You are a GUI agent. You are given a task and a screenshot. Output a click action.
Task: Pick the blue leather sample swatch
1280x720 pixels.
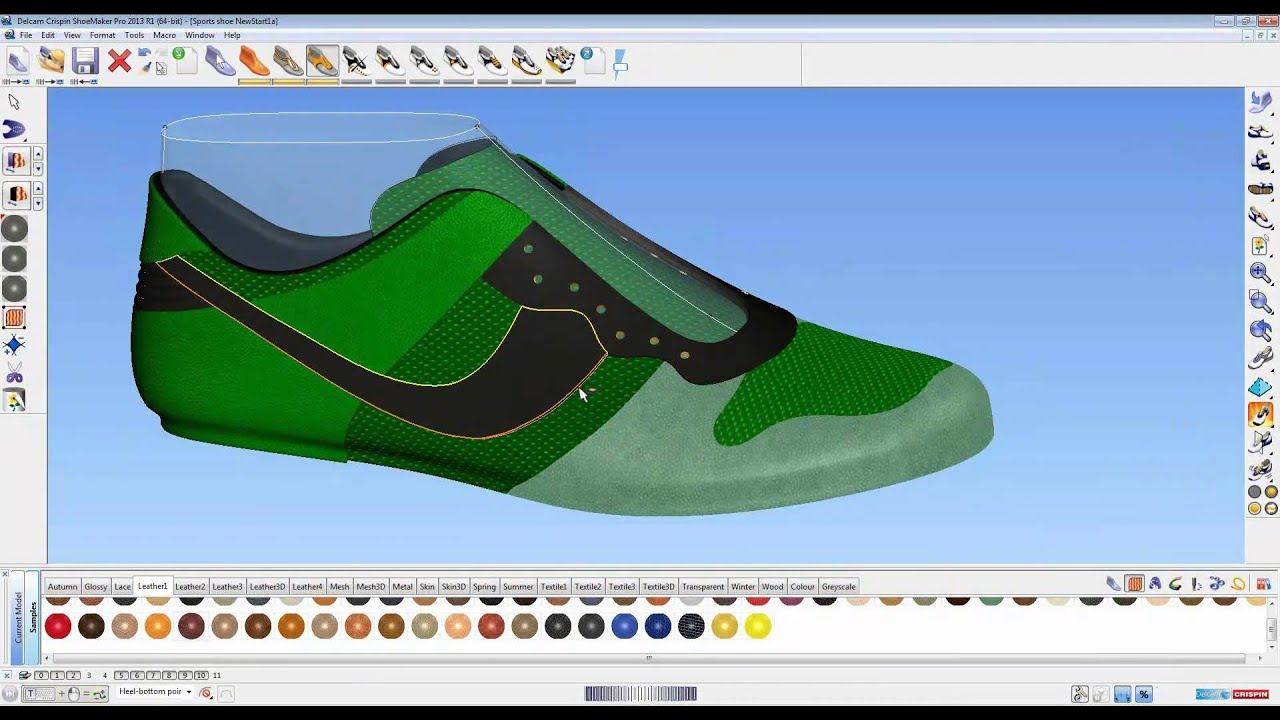click(x=624, y=627)
